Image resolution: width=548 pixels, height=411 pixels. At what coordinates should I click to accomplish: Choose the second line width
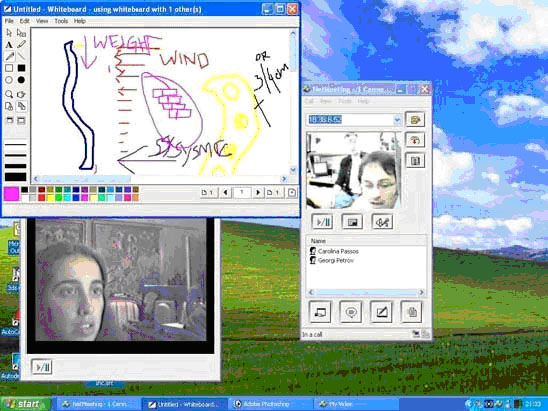tap(15, 155)
